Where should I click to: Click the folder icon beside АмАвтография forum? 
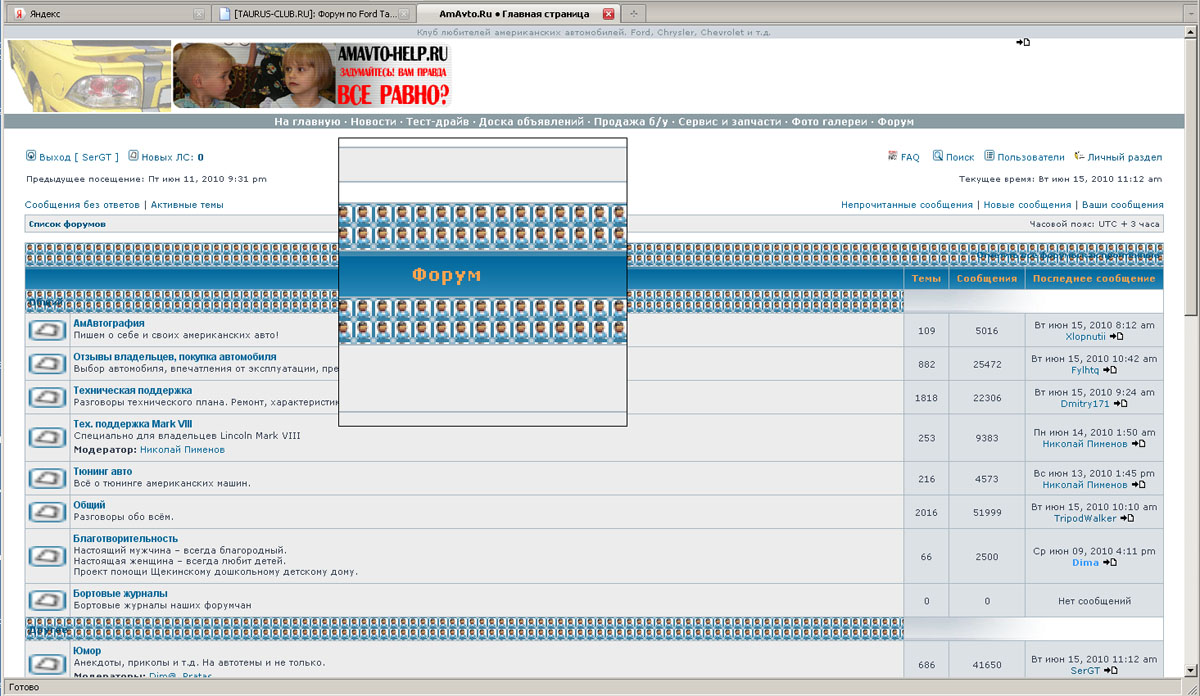(47, 330)
